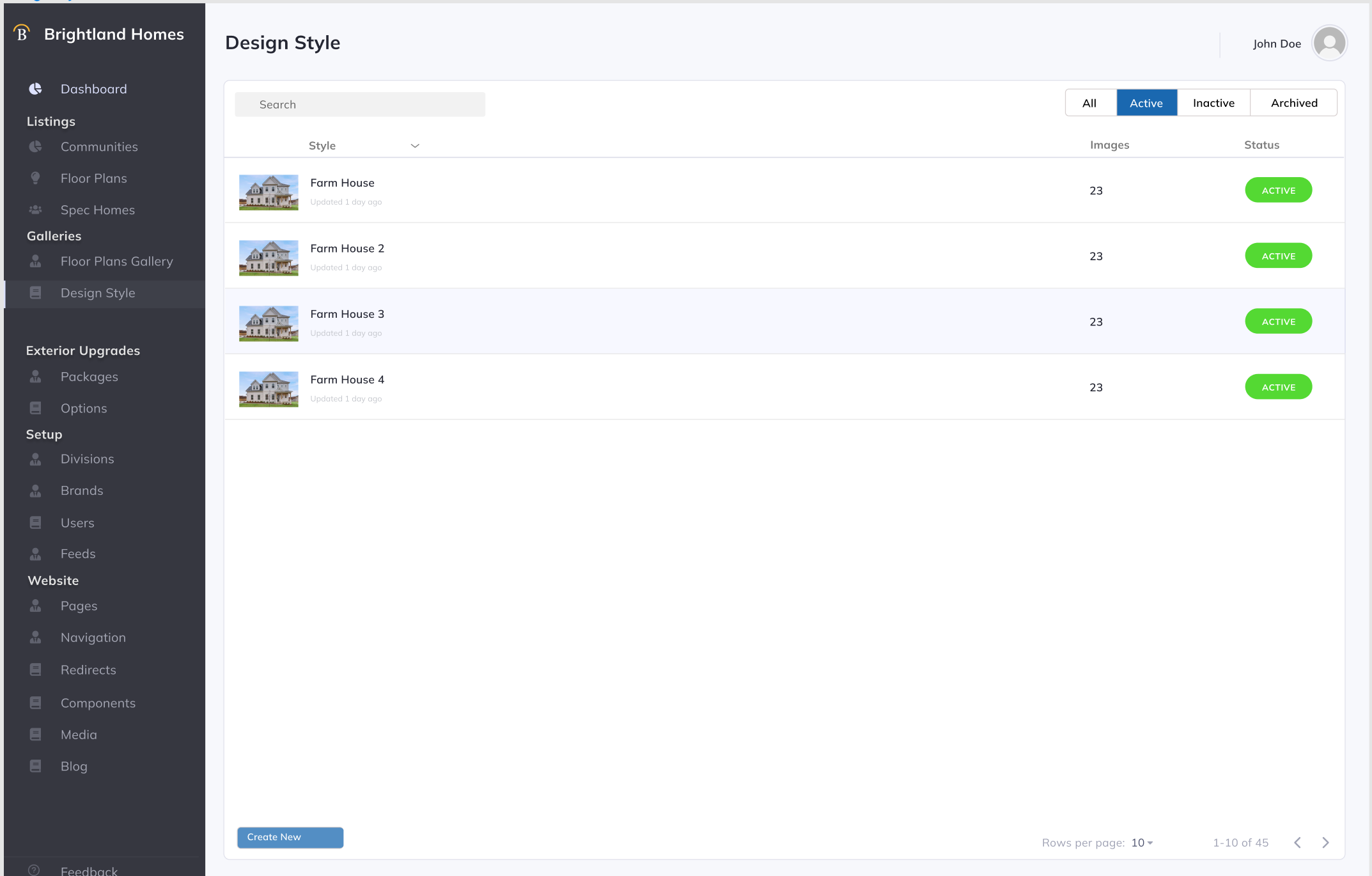
Task: Click the Dashboard pie chart icon
Action: point(35,89)
